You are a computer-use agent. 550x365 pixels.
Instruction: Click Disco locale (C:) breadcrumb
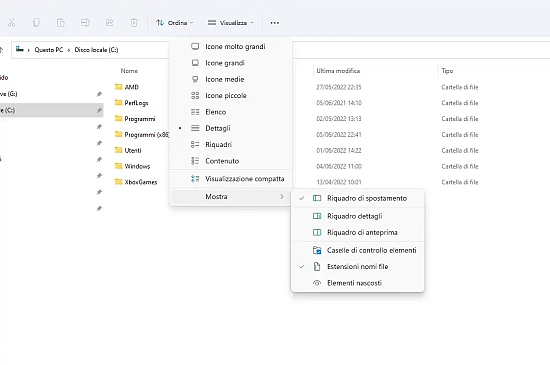pyautogui.click(x=96, y=50)
